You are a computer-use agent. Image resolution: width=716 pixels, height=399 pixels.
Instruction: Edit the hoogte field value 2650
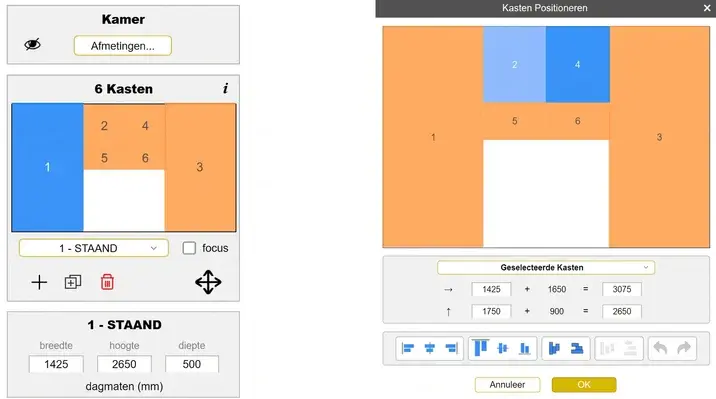coord(124,364)
